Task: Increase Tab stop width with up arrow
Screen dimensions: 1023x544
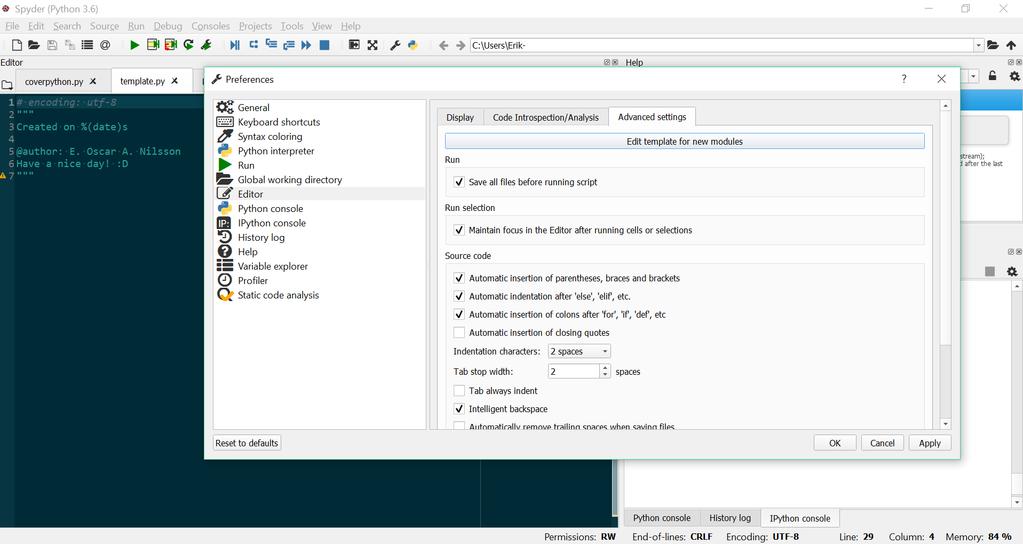Action: click(605, 367)
